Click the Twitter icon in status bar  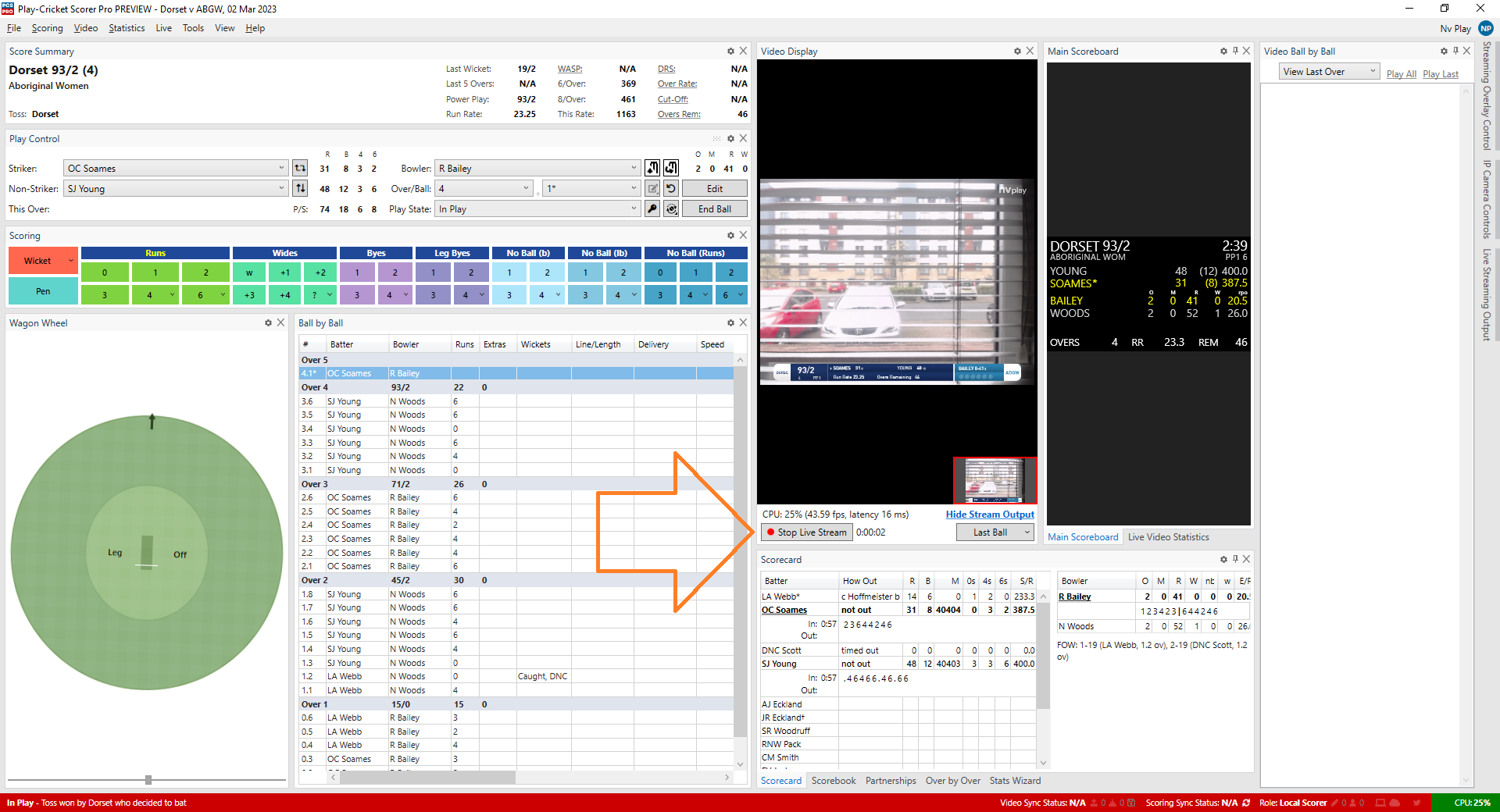(x=1416, y=803)
